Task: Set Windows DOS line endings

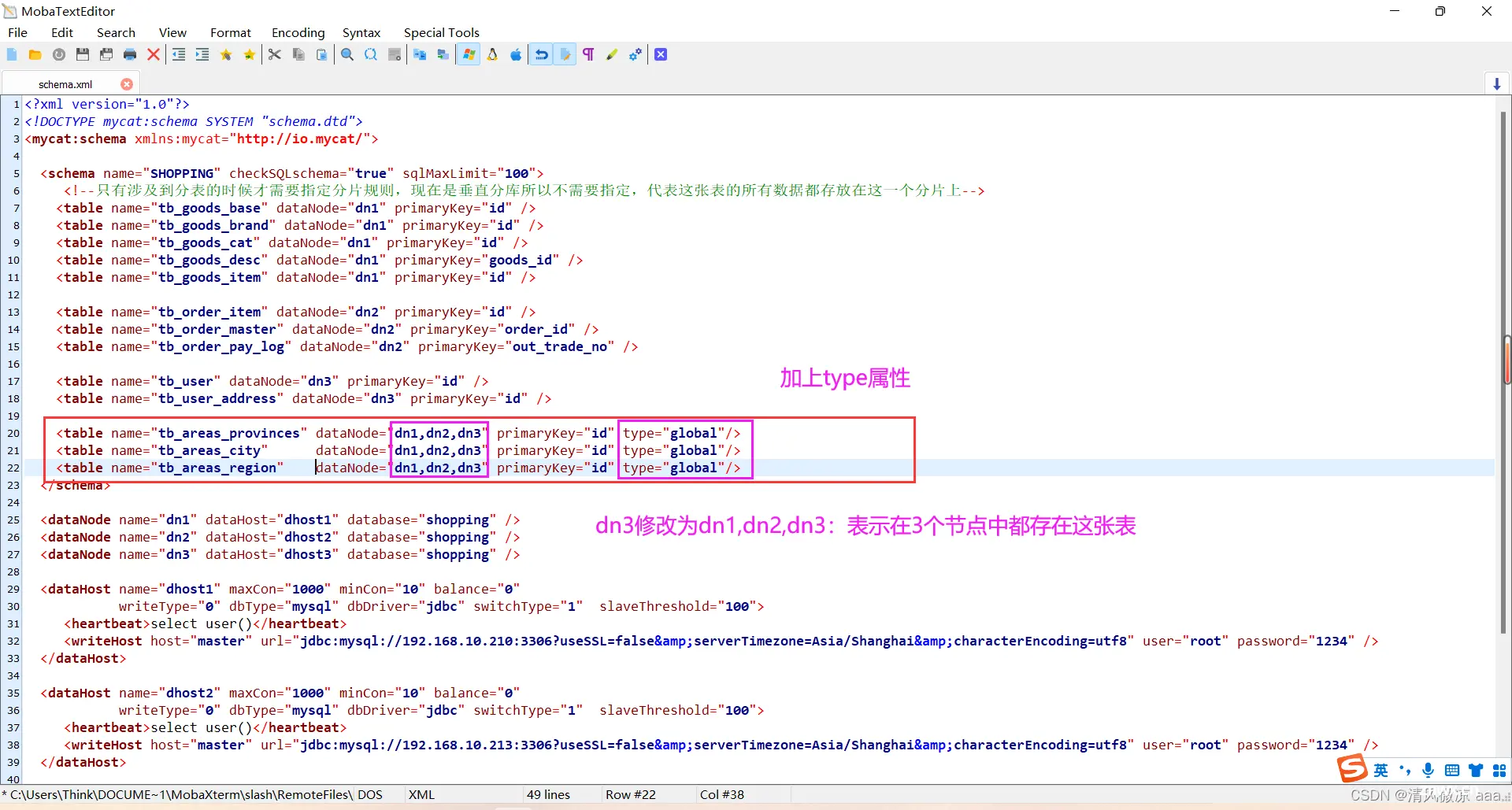Action: pos(469,54)
